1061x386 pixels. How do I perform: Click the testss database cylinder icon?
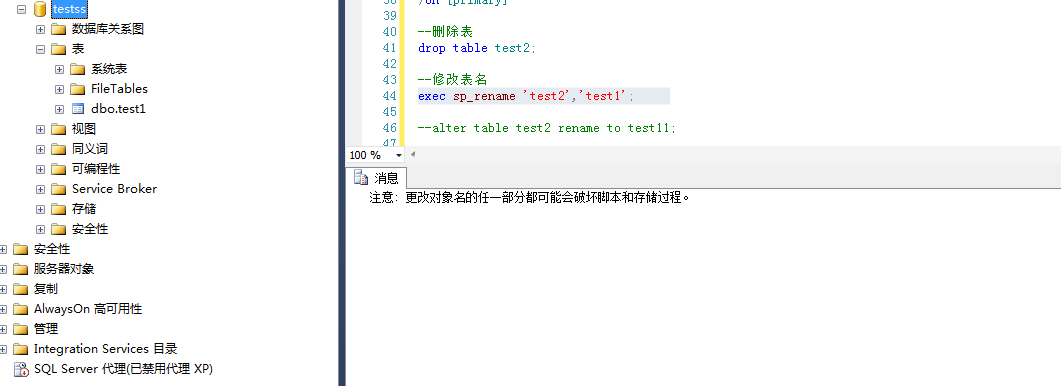[x=40, y=9]
